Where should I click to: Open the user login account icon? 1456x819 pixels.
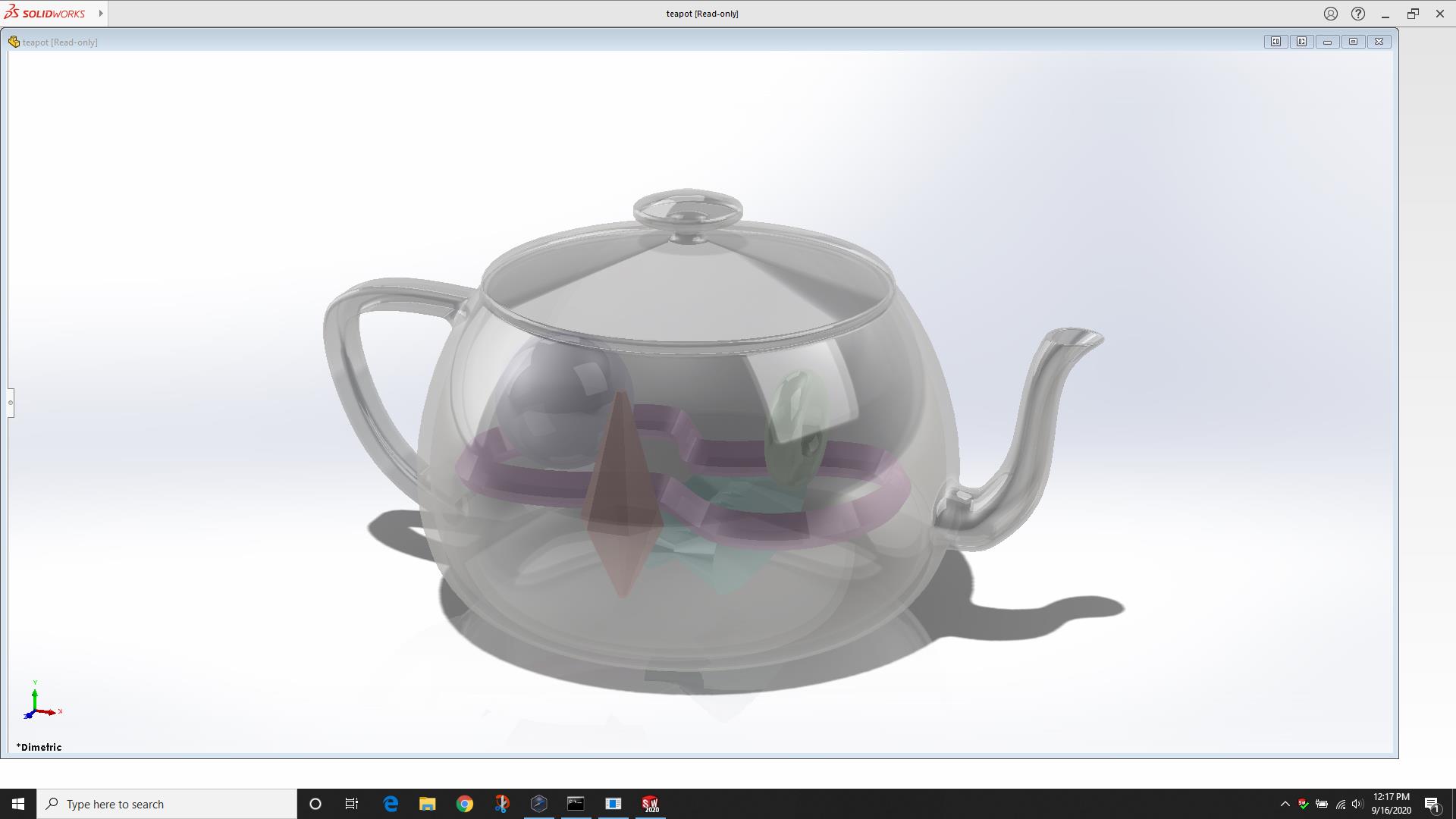[1331, 14]
